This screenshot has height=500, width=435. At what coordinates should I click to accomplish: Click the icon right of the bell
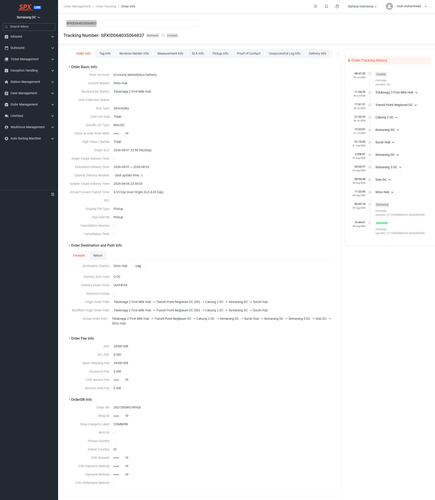(x=337, y=6)
